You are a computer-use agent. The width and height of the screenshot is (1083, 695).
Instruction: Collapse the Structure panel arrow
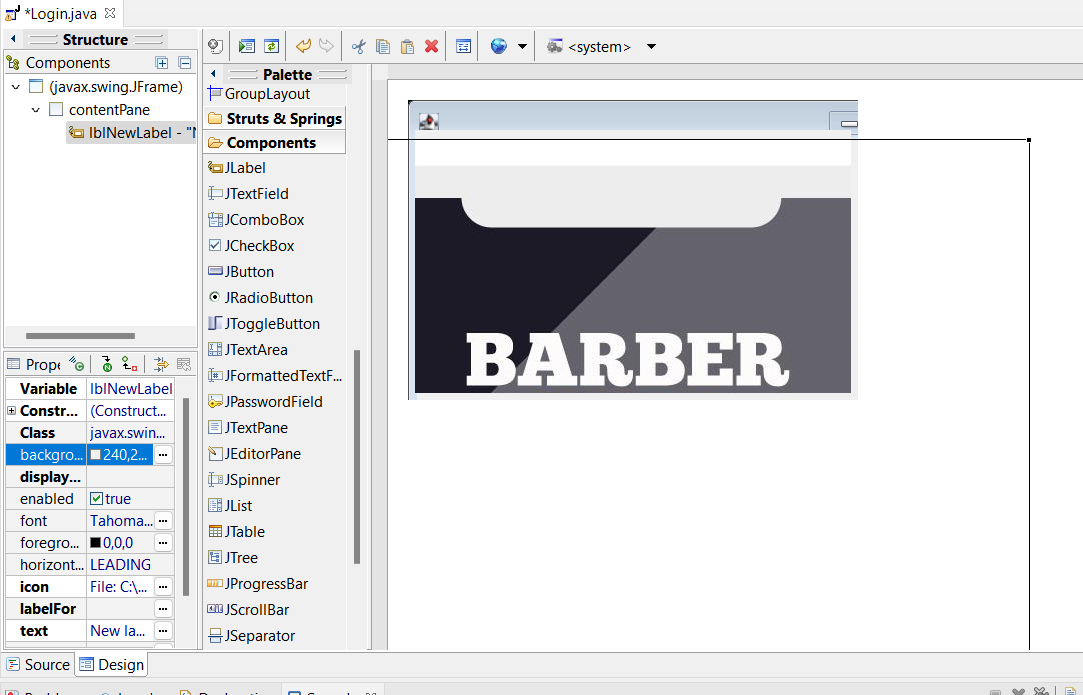pos(13,39)
